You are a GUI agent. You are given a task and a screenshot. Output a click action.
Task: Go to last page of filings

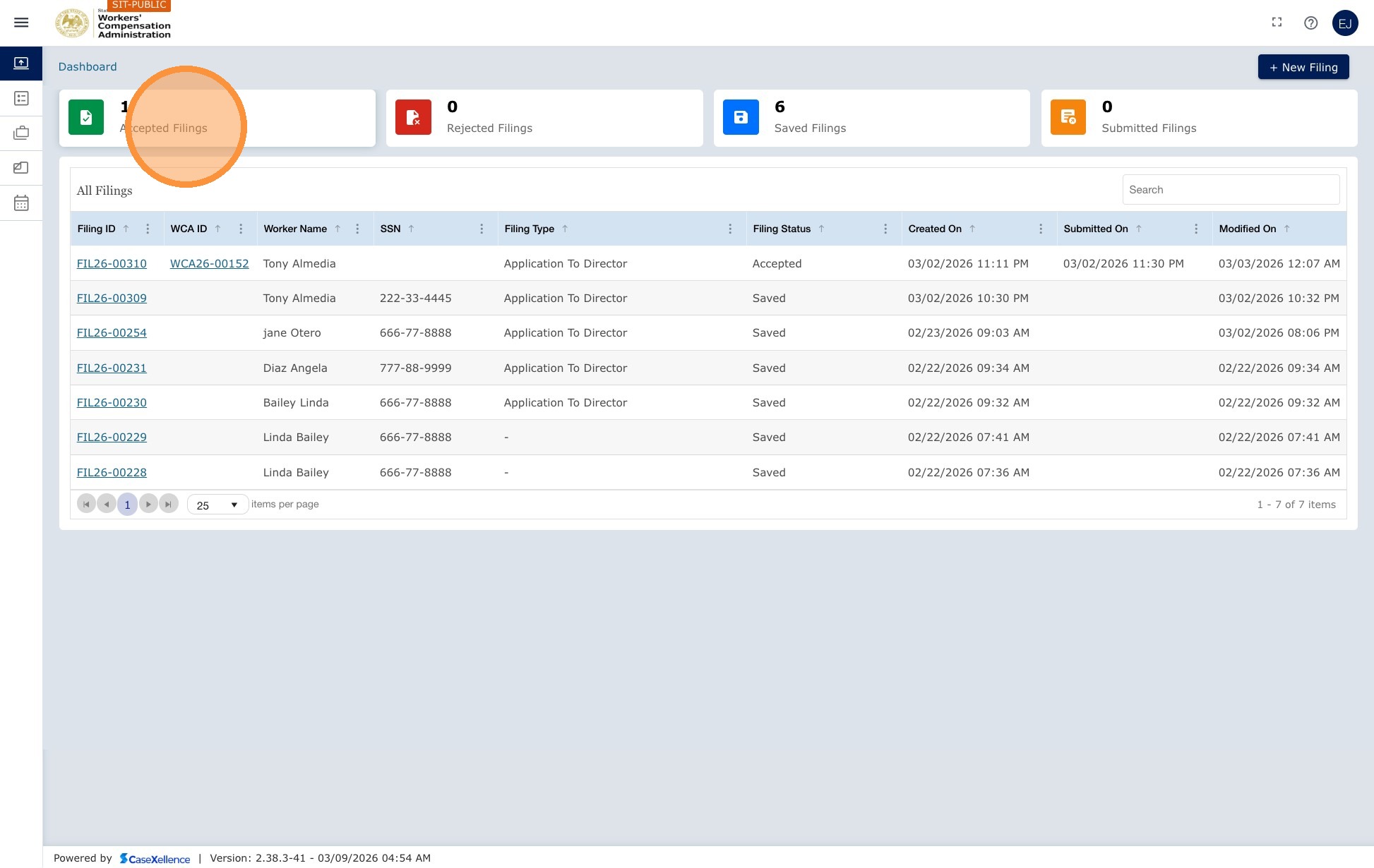(169, 505)
